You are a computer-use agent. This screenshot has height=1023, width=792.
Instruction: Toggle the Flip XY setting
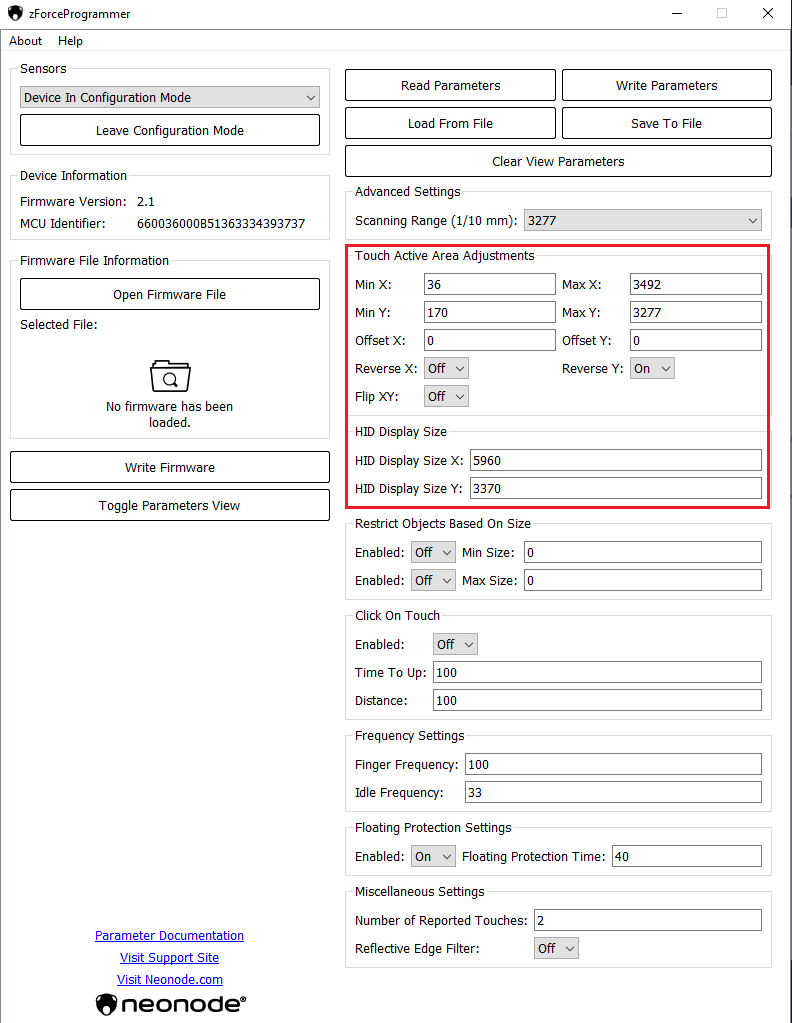[x=446, y=396]
